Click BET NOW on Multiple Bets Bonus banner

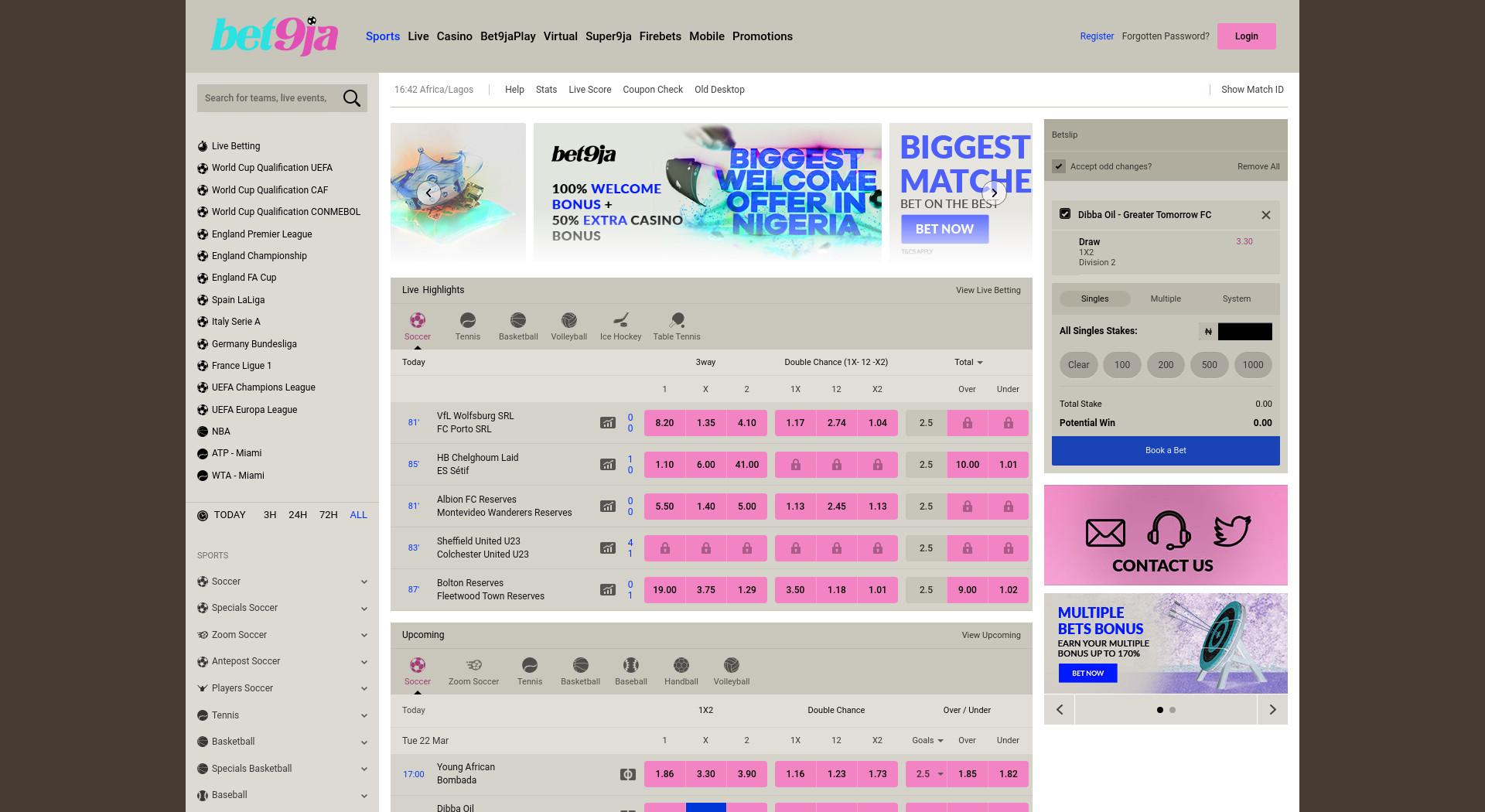pyautogui.click(x=1087, y=674)
